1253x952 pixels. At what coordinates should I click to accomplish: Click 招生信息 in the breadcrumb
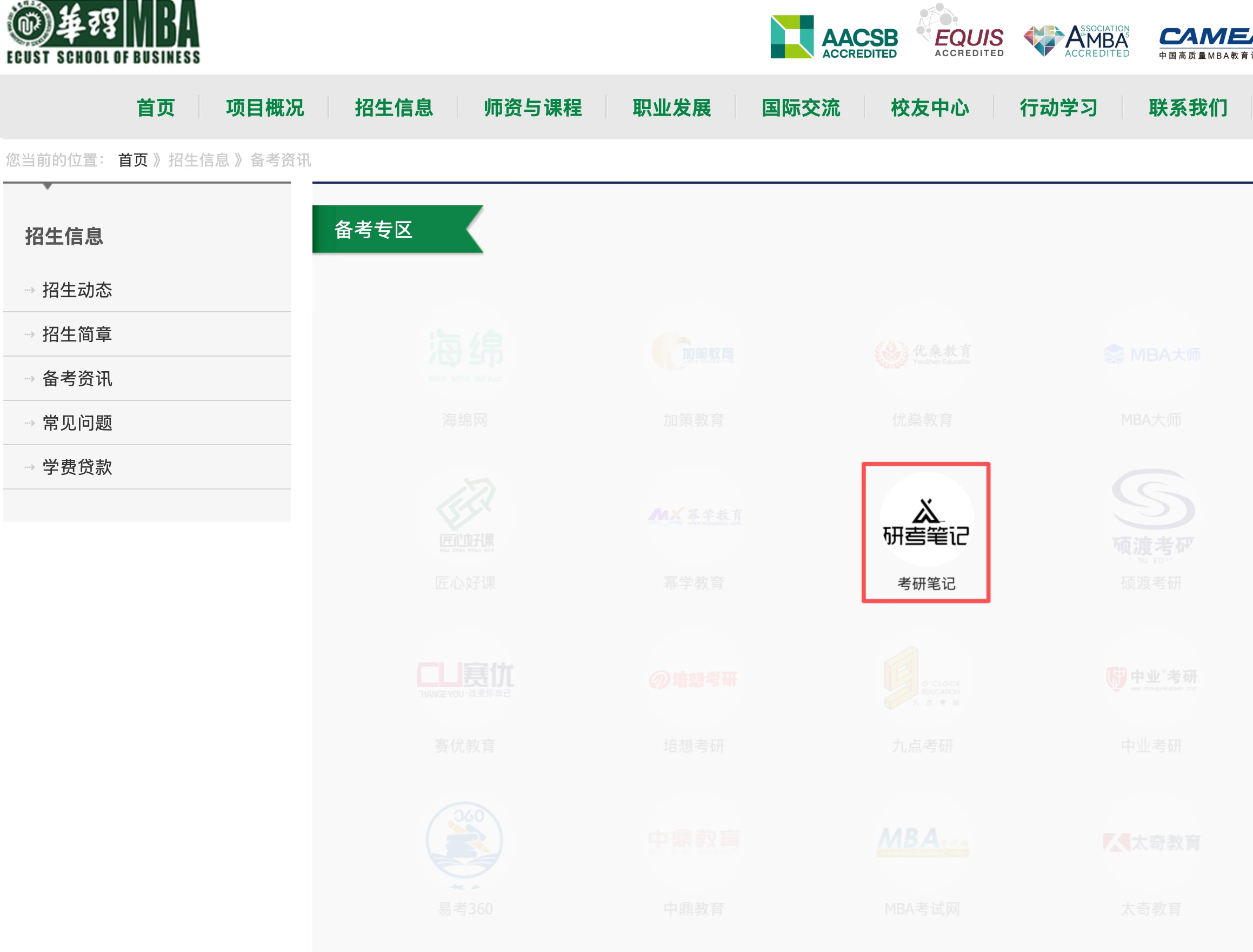198,160
